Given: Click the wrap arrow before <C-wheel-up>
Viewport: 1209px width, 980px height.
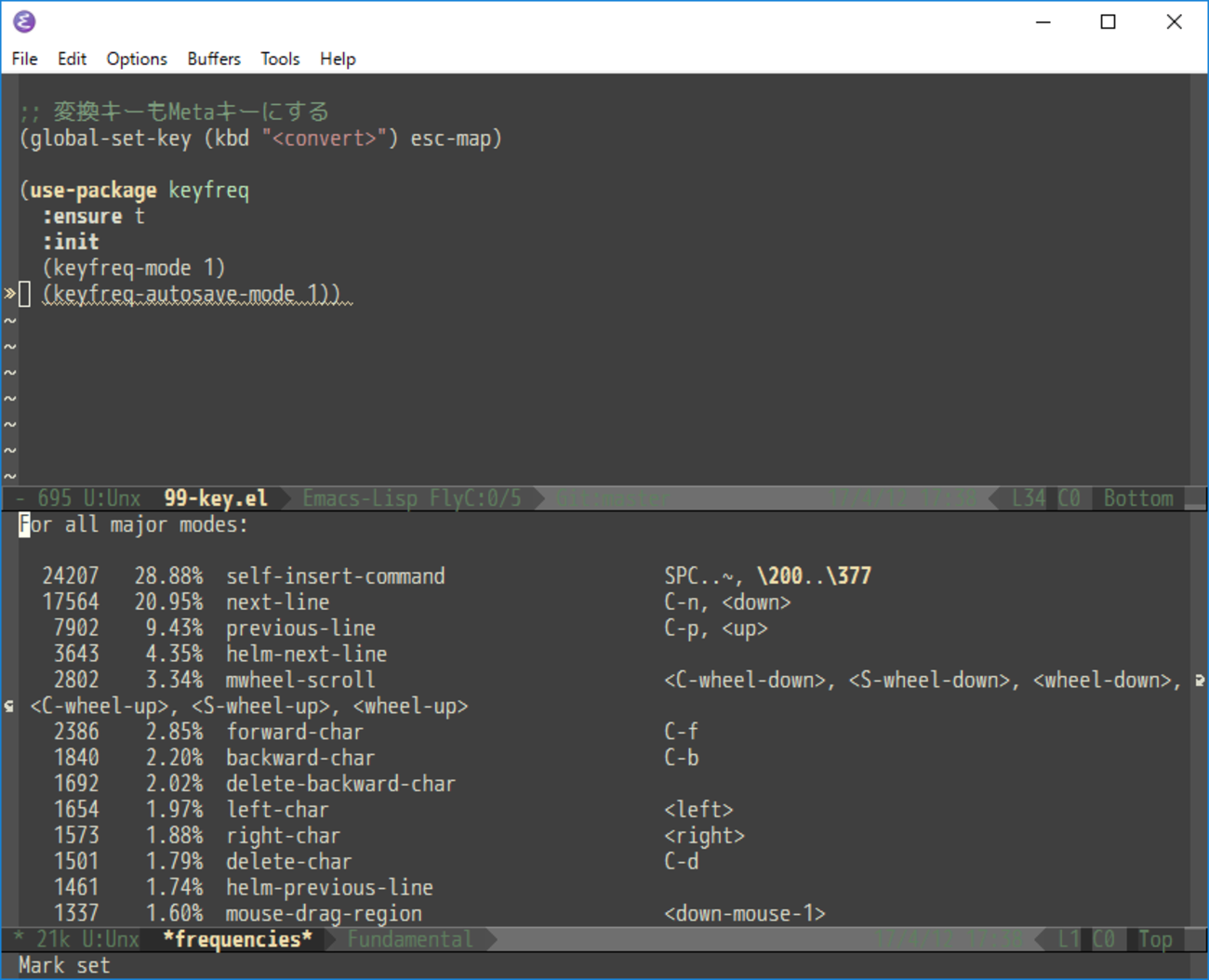Looking at the screenshot, I should (x=9, y=707).
